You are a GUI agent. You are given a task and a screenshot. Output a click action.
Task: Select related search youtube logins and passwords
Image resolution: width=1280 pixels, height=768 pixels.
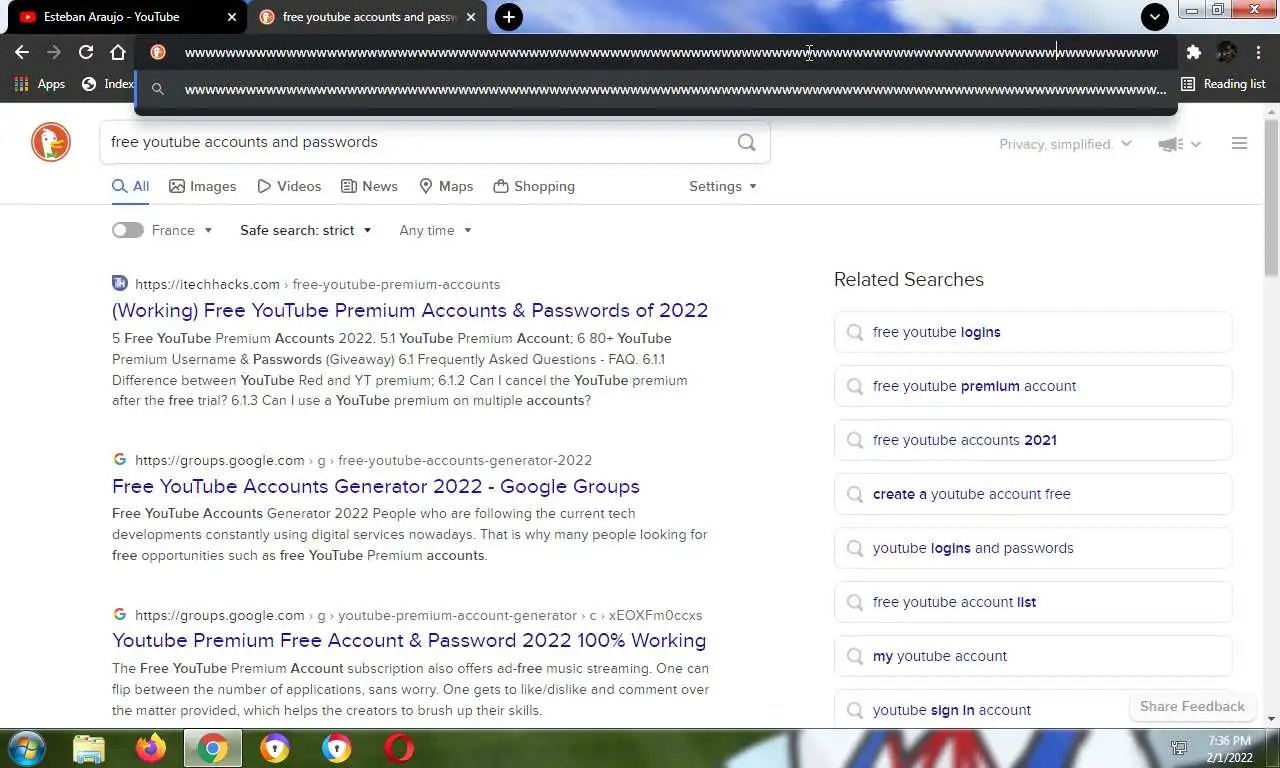coord(1033,548)
